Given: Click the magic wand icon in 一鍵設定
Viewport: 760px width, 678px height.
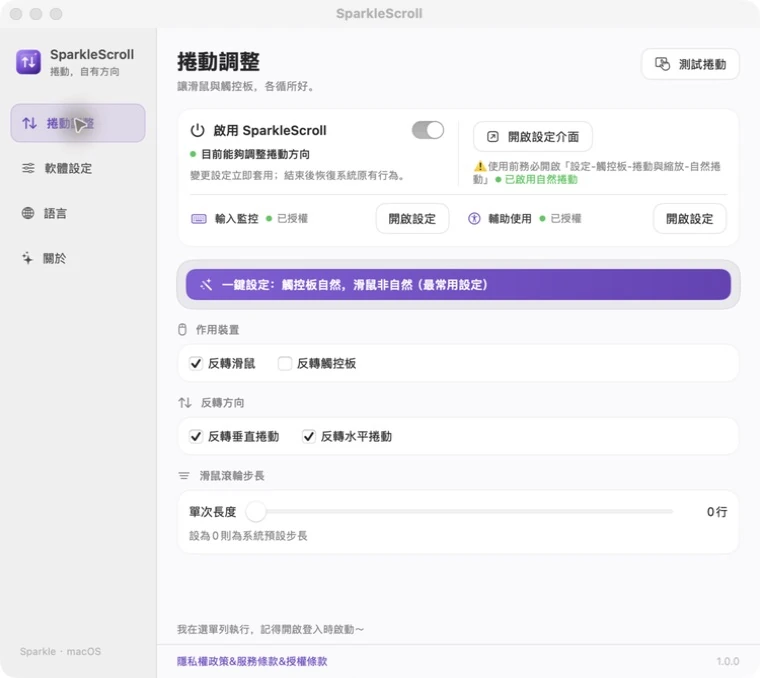Looking at the screenshot, I should click(x=206, y=284).
